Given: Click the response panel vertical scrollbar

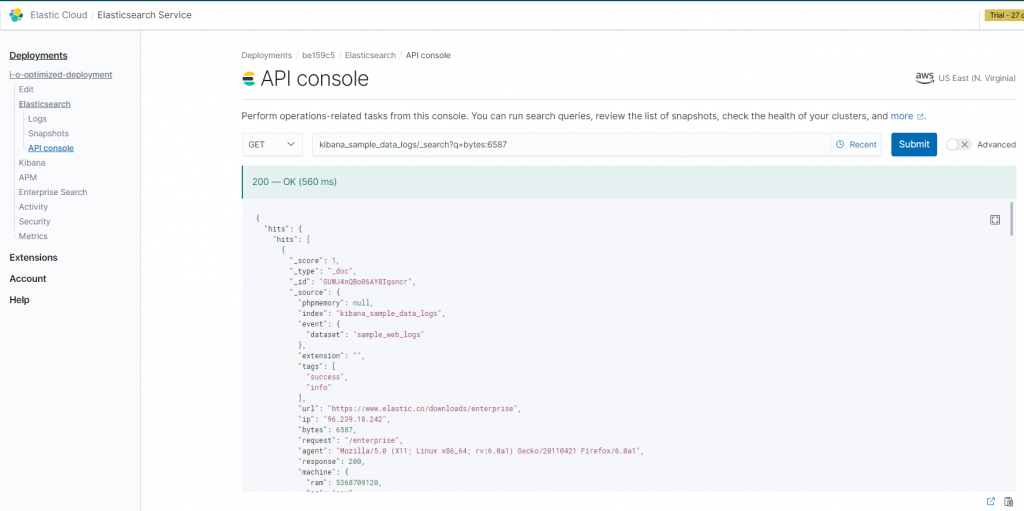Looking at the screenshot, I should 1012,220.
